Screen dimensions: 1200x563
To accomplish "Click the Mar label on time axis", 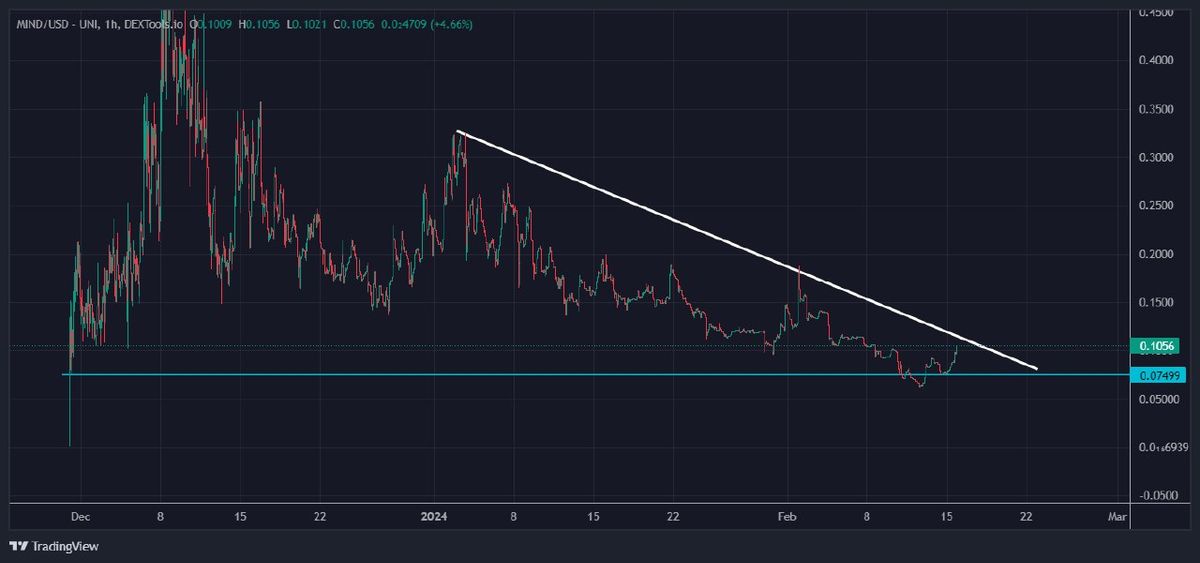I will 1118,517.
